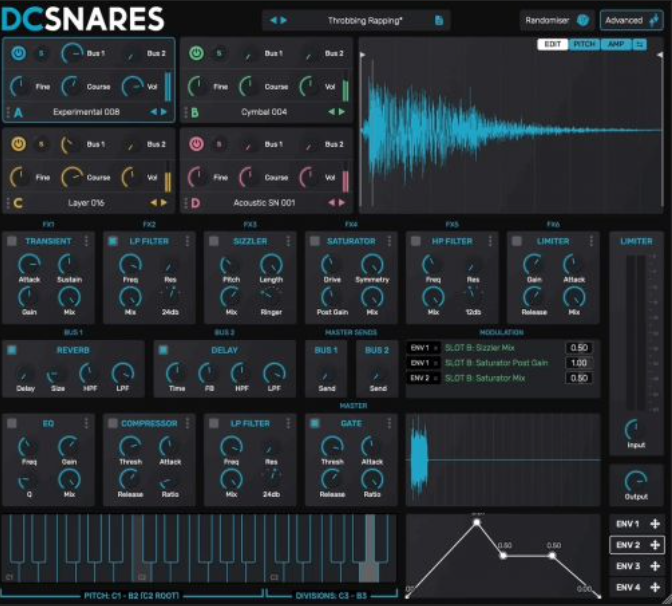
Task: Open SATURATOR options menu dots
Action: point(389,241)
